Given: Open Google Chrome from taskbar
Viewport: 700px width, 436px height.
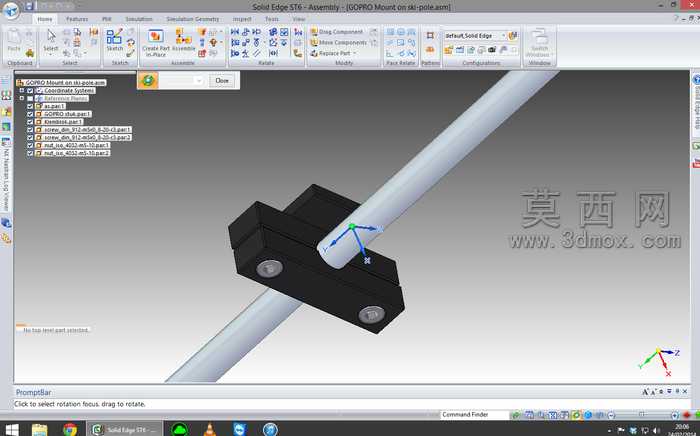Looking at the screenshot, I should pos(70,429).
